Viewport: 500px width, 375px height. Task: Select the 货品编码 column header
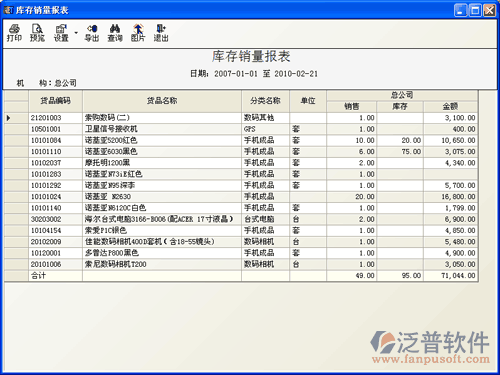coord(55,101)
